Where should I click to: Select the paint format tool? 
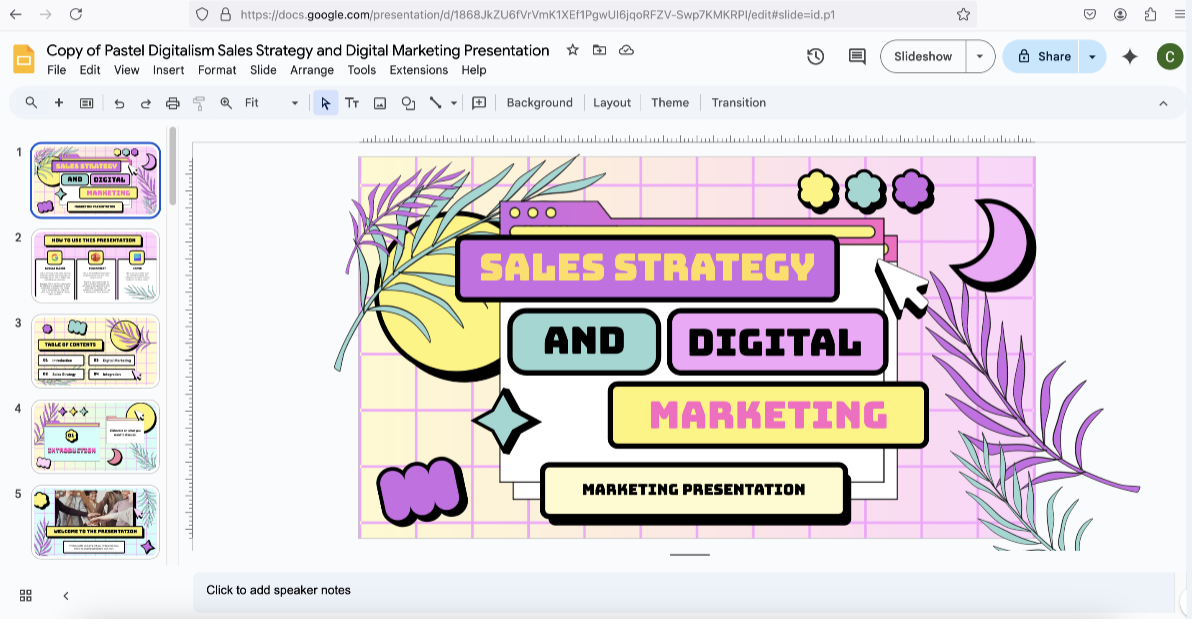point(199,103)
